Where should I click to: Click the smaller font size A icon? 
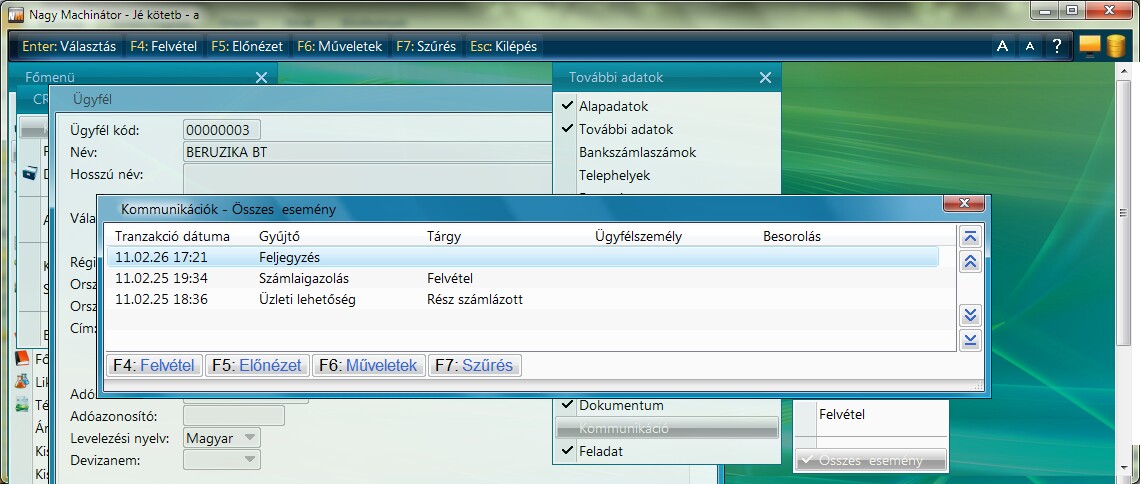click(1029, 46)
